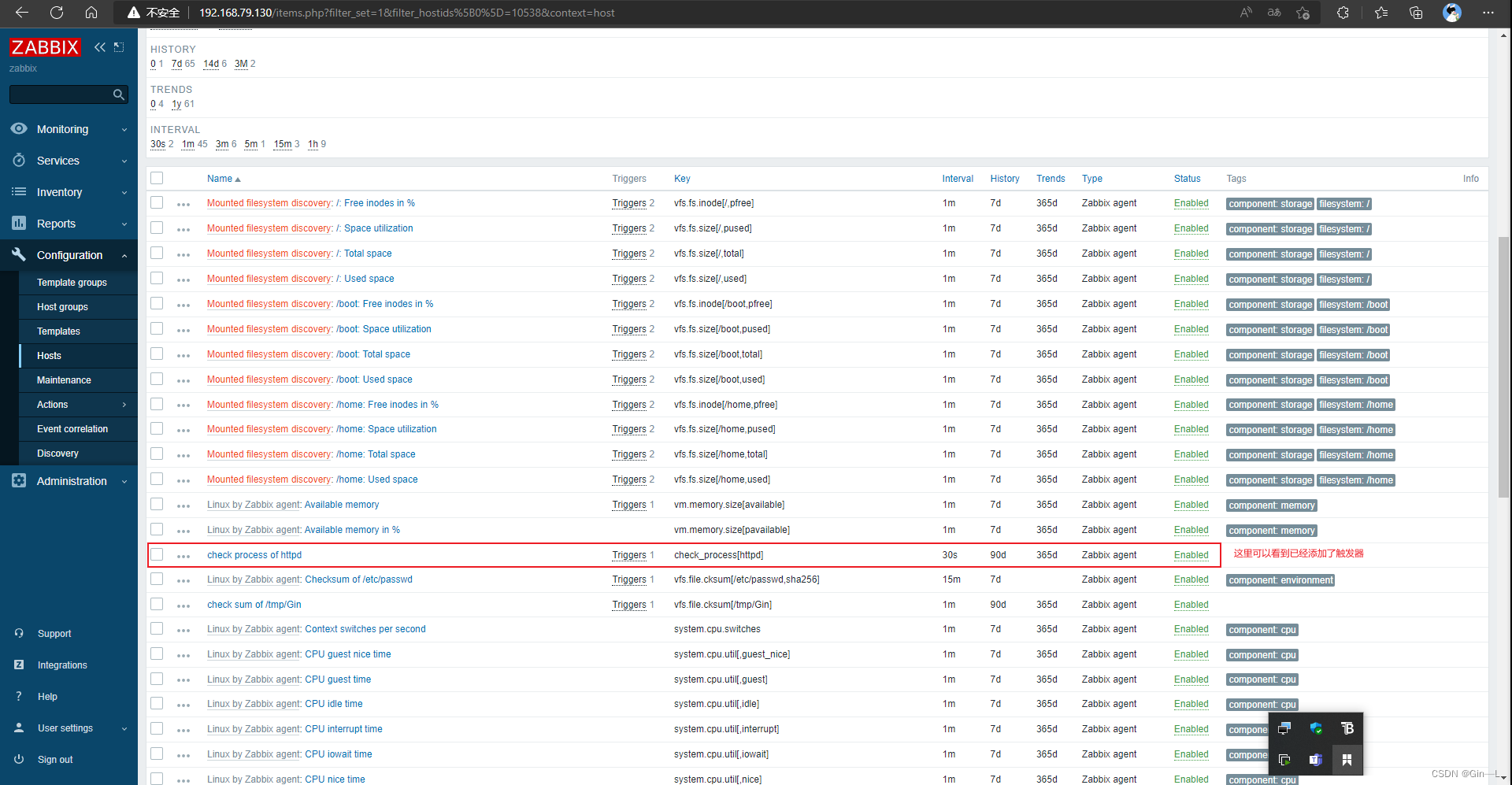
Task: Check the box for Context switches per second row
Action: click(157, 628)
